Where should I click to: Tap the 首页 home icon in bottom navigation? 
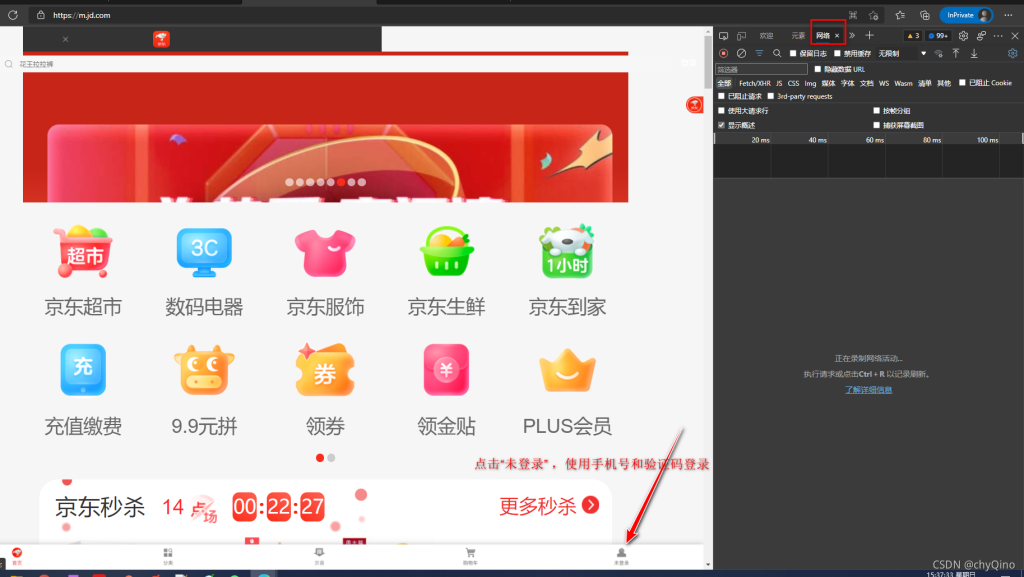pos(17,556)
